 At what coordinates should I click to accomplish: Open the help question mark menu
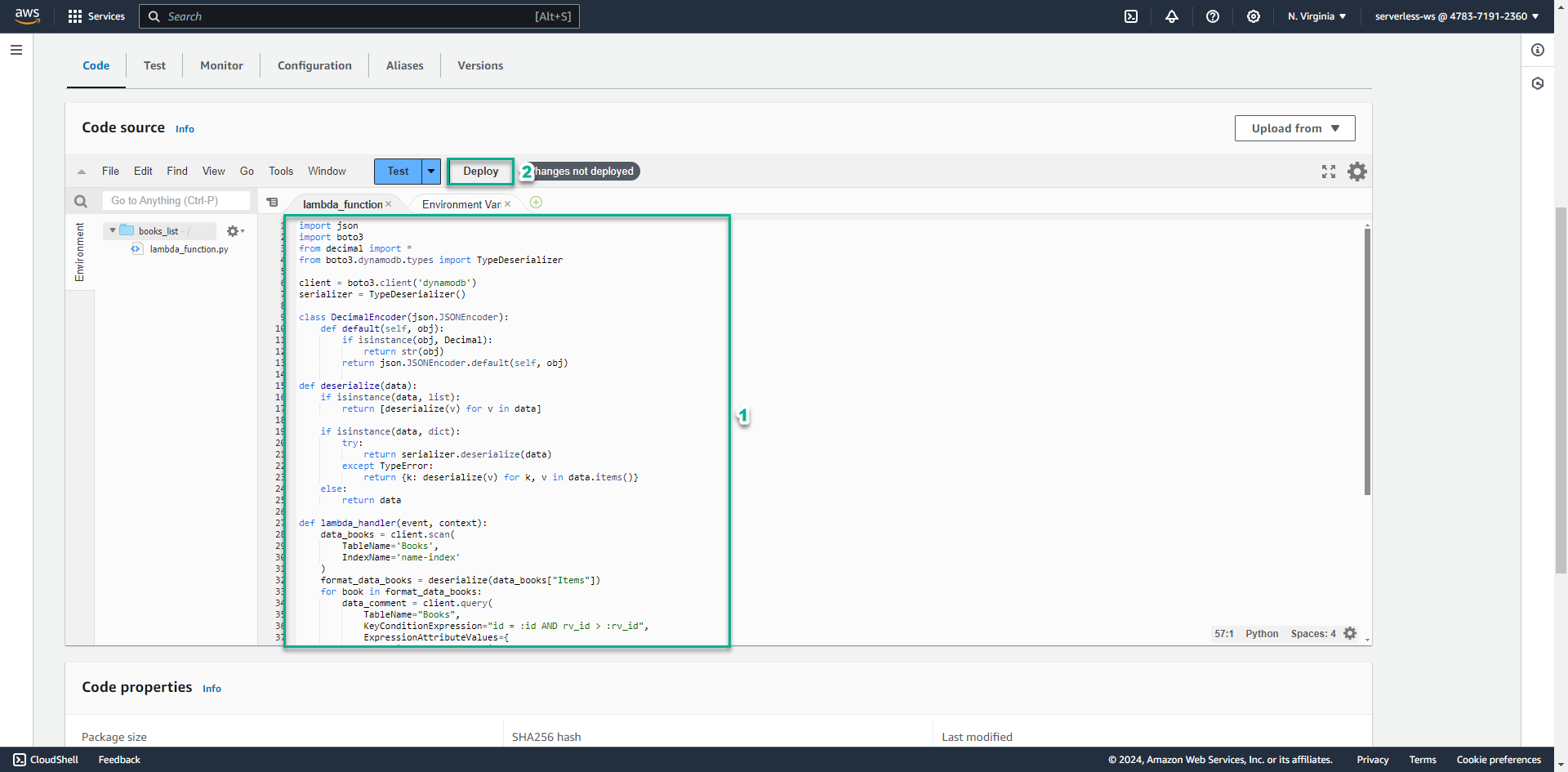(x=1213, y=16)
